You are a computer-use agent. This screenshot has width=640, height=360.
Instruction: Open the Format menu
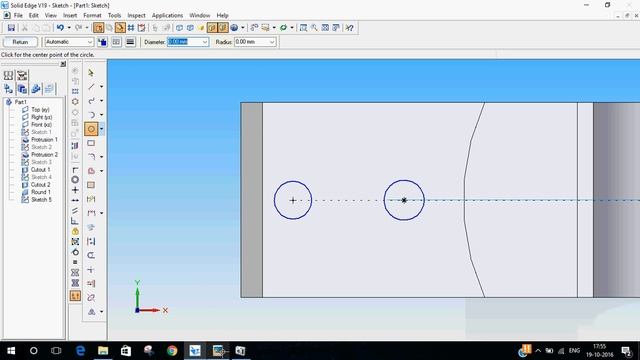(92, 16)
